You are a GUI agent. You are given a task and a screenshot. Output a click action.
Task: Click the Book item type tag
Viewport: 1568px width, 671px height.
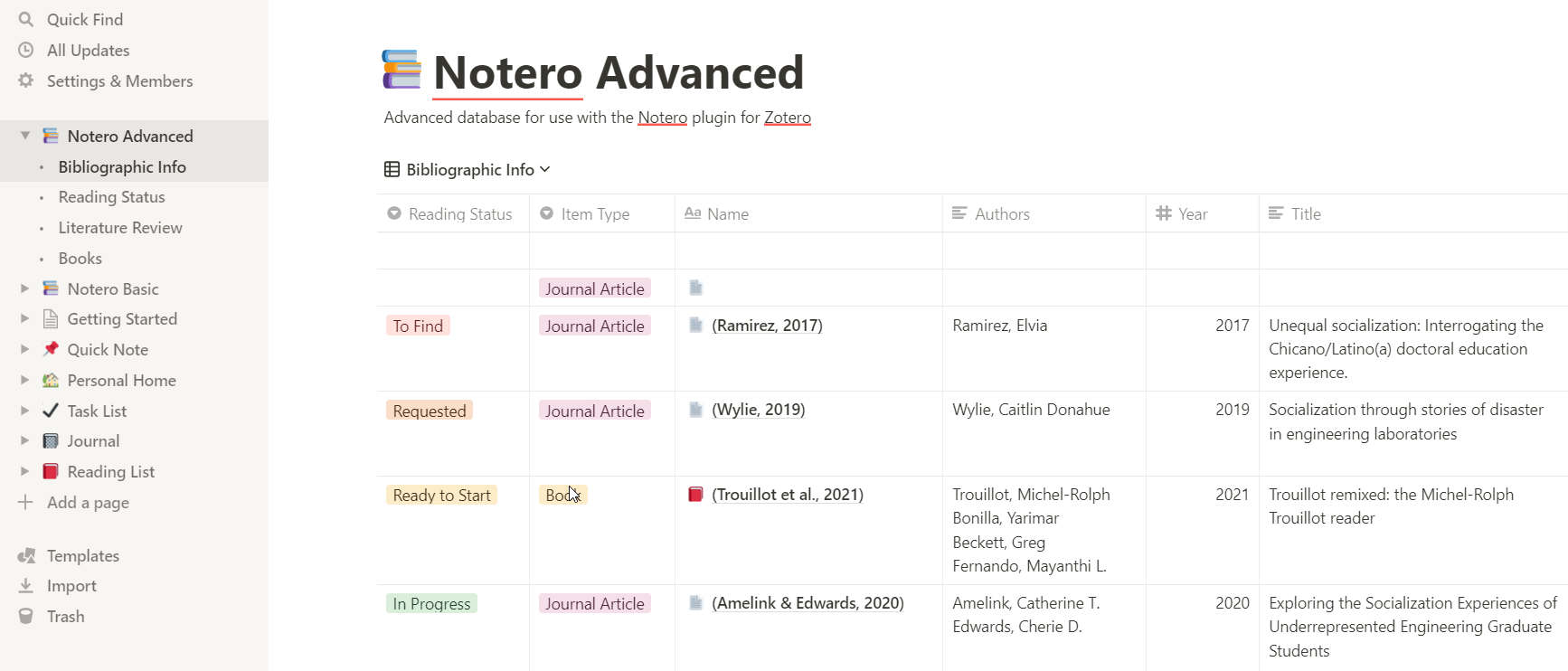click(x=563, y=495)
